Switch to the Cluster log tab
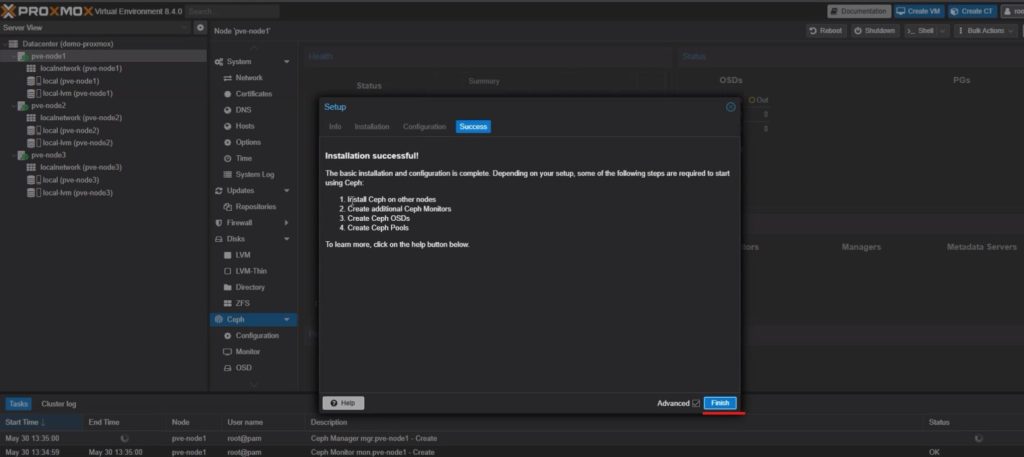Image resolution: width=1024 pixels, height=457 pixels. tap(59, 404)
